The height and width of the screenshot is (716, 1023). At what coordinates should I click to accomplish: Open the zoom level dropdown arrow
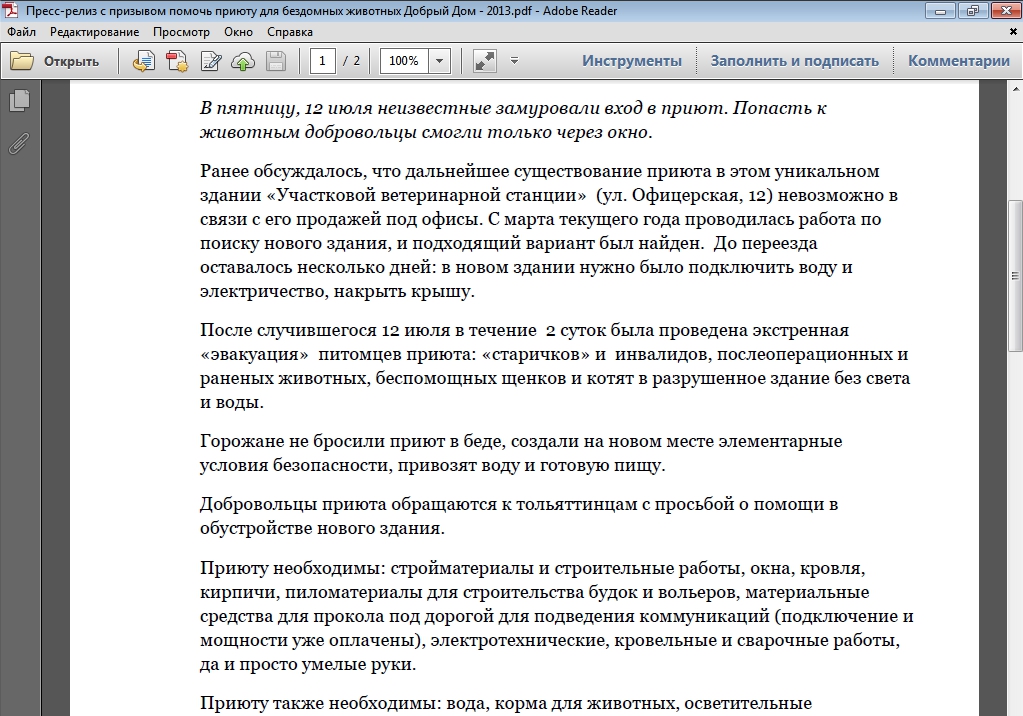(x=439, y=61)
